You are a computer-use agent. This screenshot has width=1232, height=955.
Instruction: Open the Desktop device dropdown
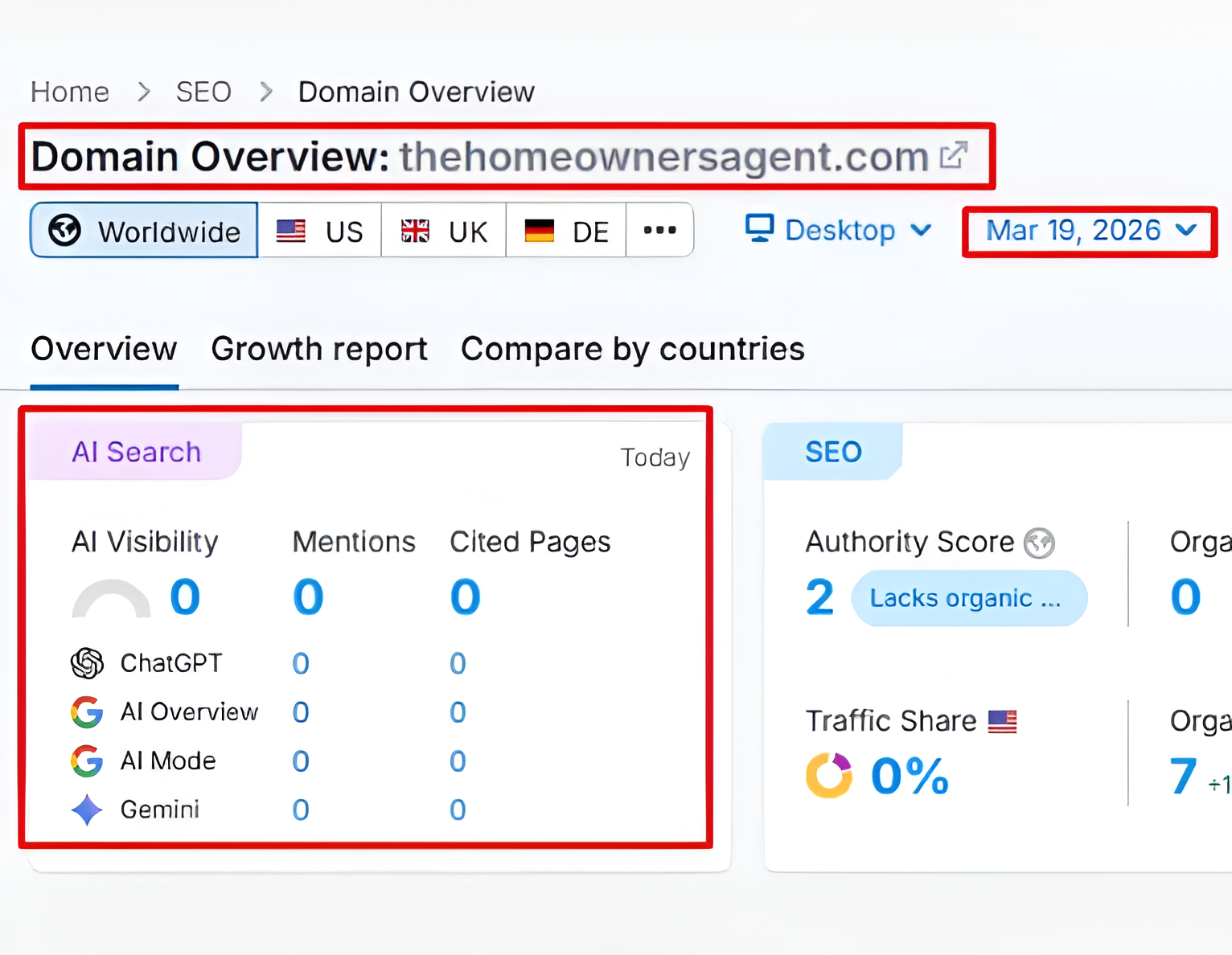[x=839, y=230]
